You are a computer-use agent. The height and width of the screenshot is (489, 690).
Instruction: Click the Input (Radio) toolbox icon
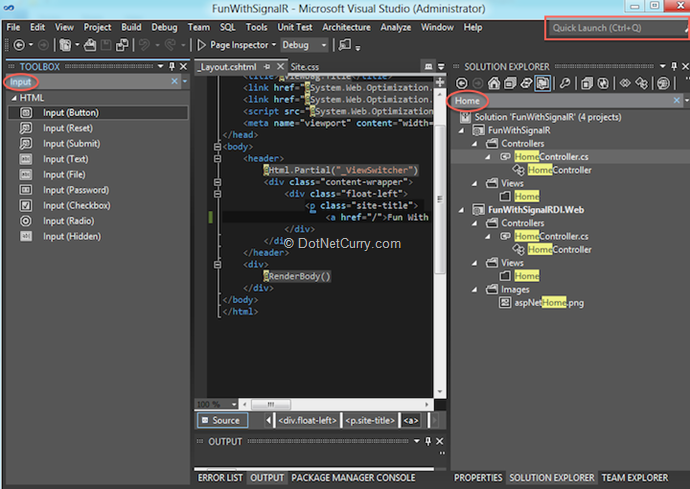[26, 221]
